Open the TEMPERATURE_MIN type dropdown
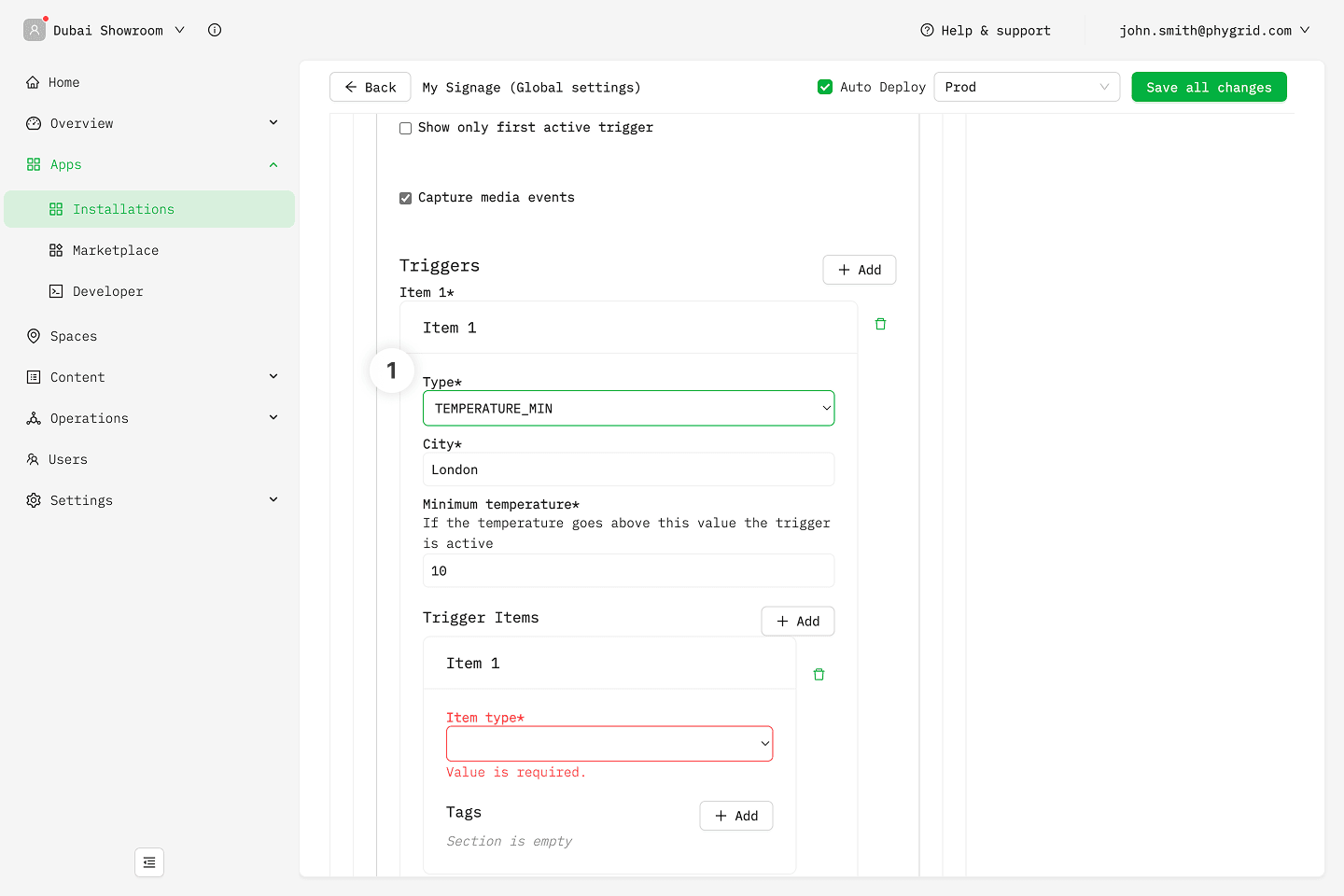1344x896 pixels. tap(628, 408)
